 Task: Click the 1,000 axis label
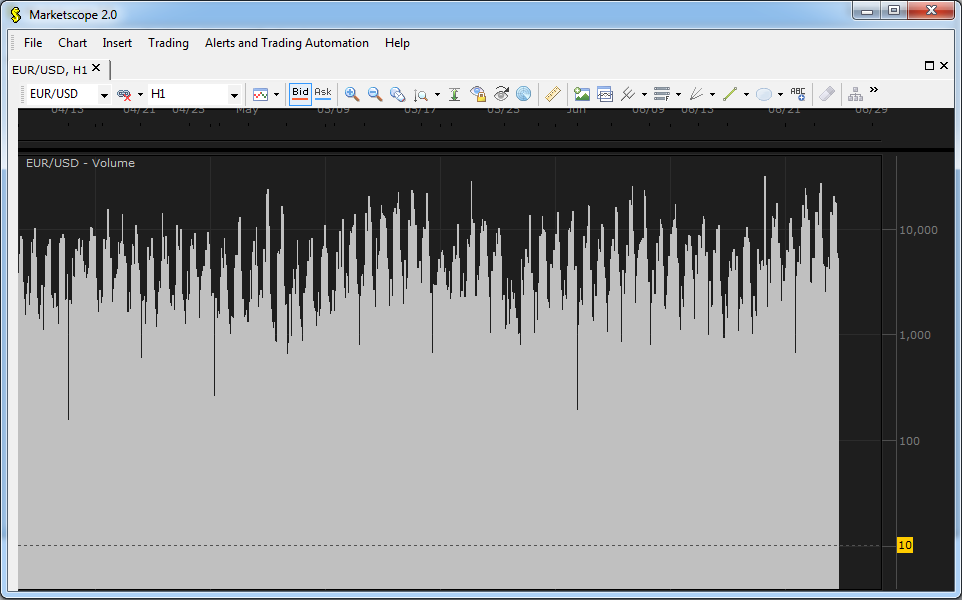click(x=915, y=335)
